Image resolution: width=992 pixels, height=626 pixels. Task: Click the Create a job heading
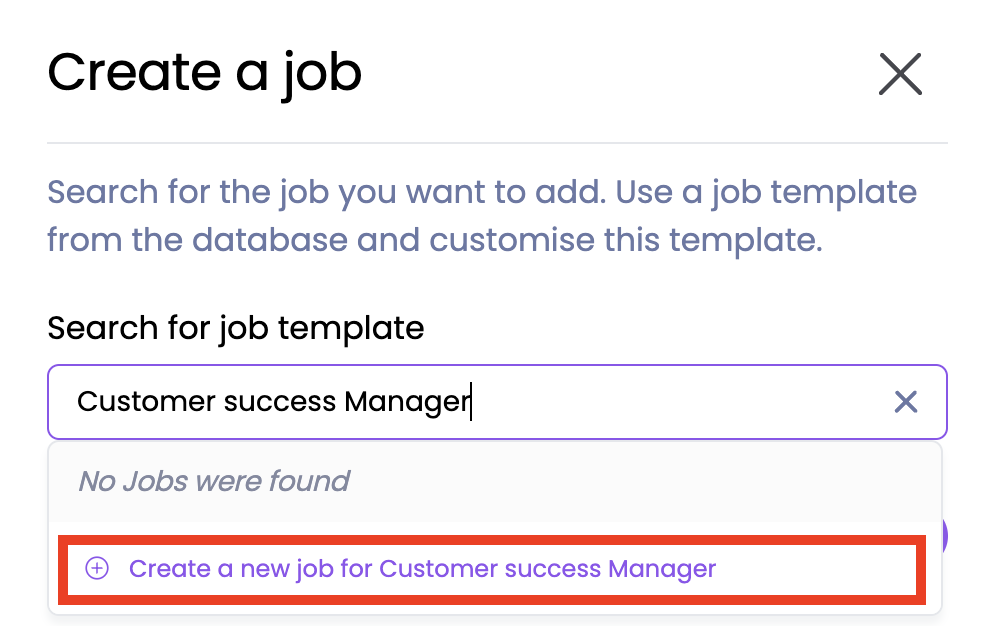click(204, 73)
